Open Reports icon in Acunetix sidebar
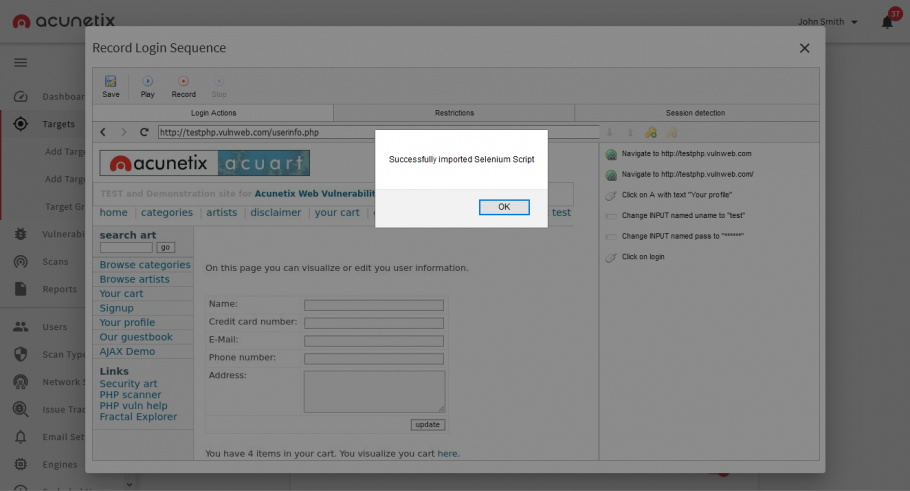910x491 pixels. click(x=21, y=289)
